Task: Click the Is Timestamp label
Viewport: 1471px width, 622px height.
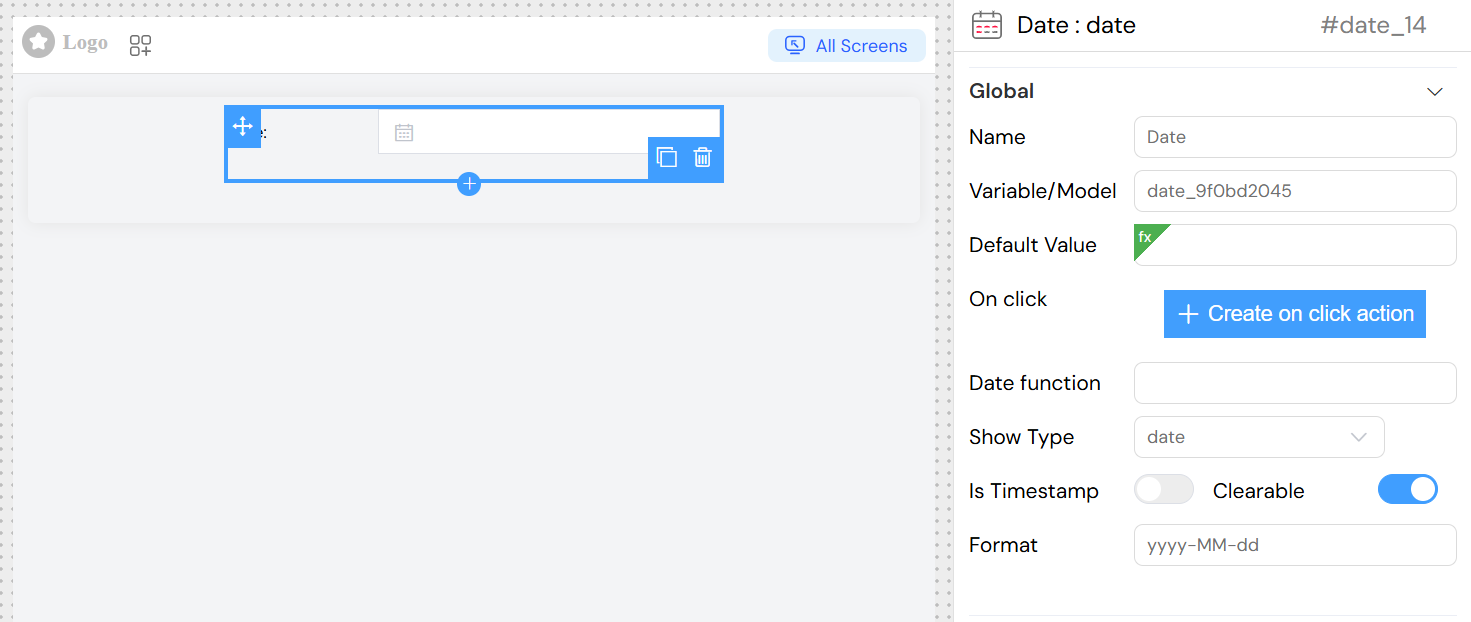Action: [x=1034, y=491]
